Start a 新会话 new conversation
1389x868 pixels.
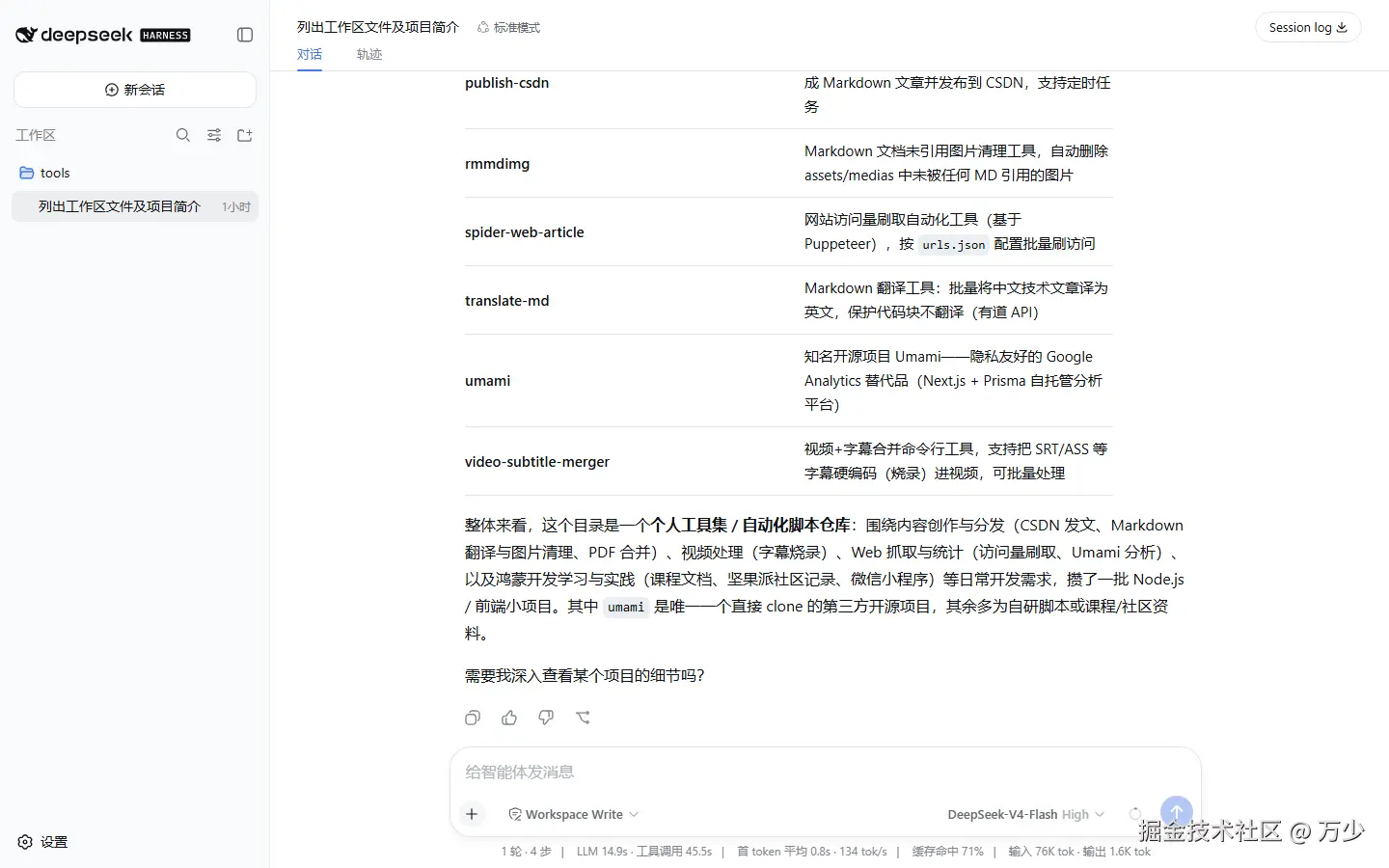coord(135,90)
